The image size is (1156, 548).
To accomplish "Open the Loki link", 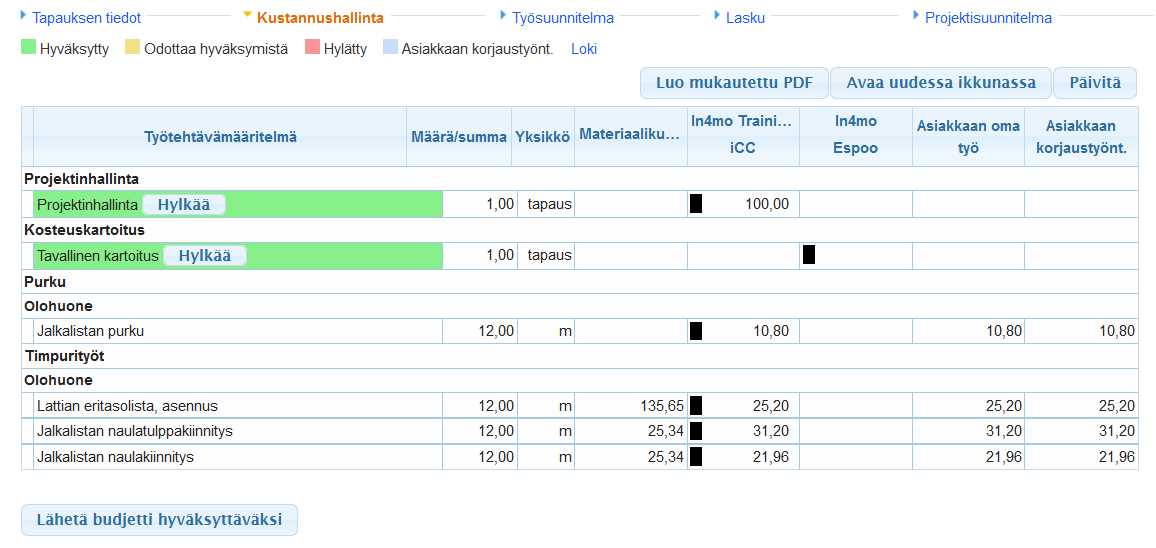I will click(584, 48).
